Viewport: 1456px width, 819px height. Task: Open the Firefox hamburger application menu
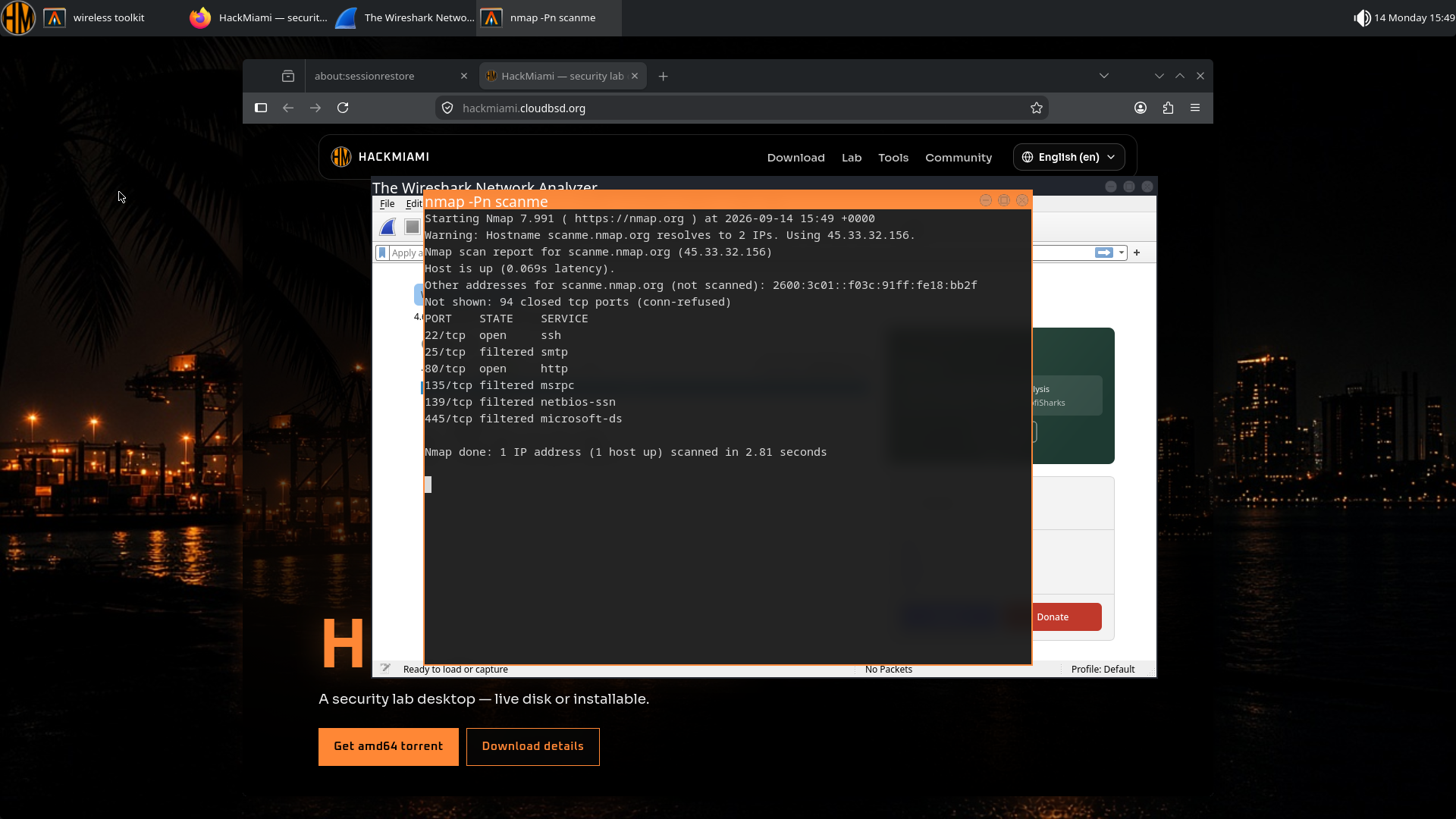point(1195,108)
